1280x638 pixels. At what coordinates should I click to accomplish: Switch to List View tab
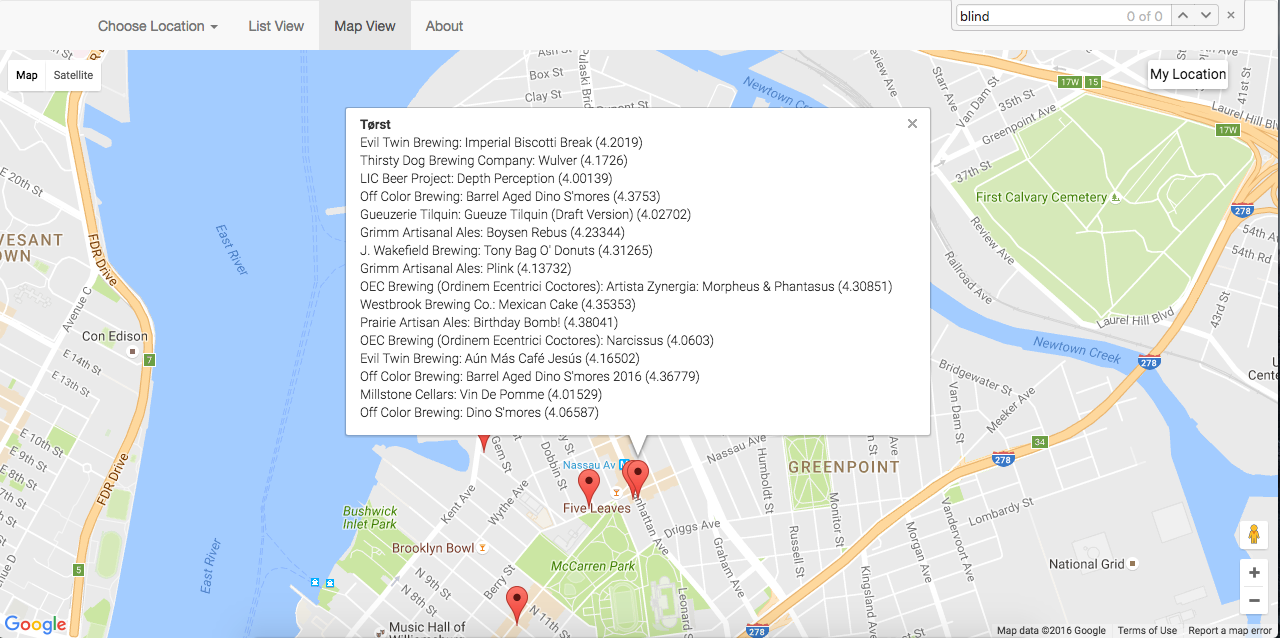pos(276,26)
